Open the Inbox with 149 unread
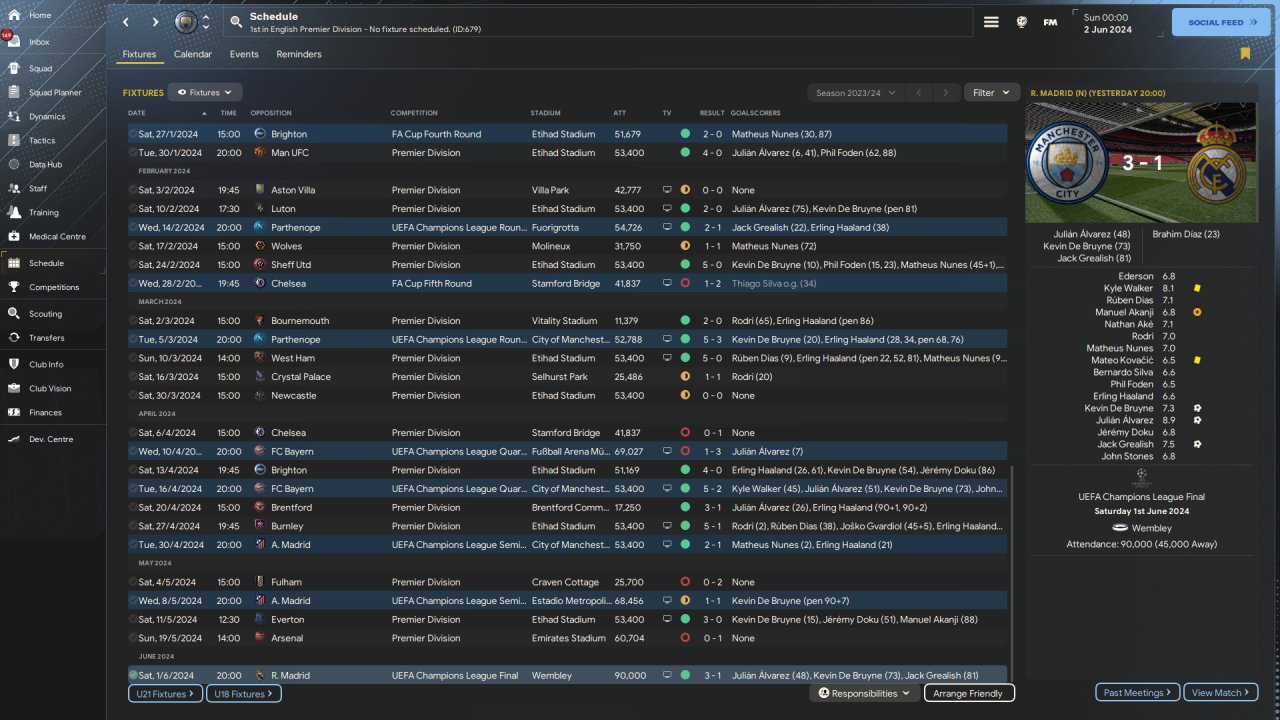 pos(14,42)
